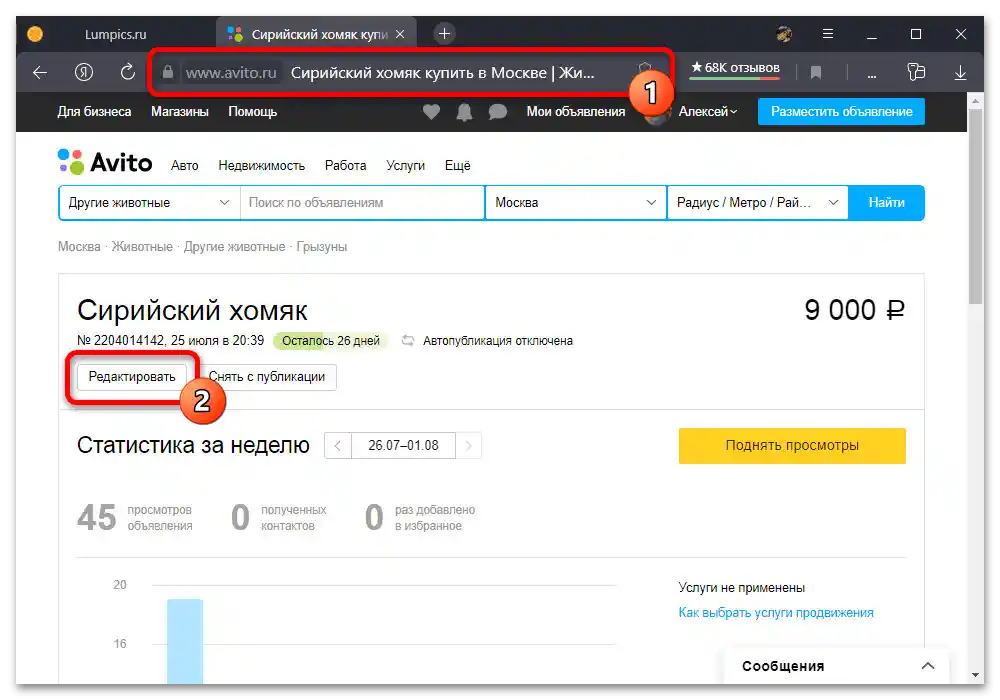
Task: Open Ещё categories menu
Action: tap(457, 166)
